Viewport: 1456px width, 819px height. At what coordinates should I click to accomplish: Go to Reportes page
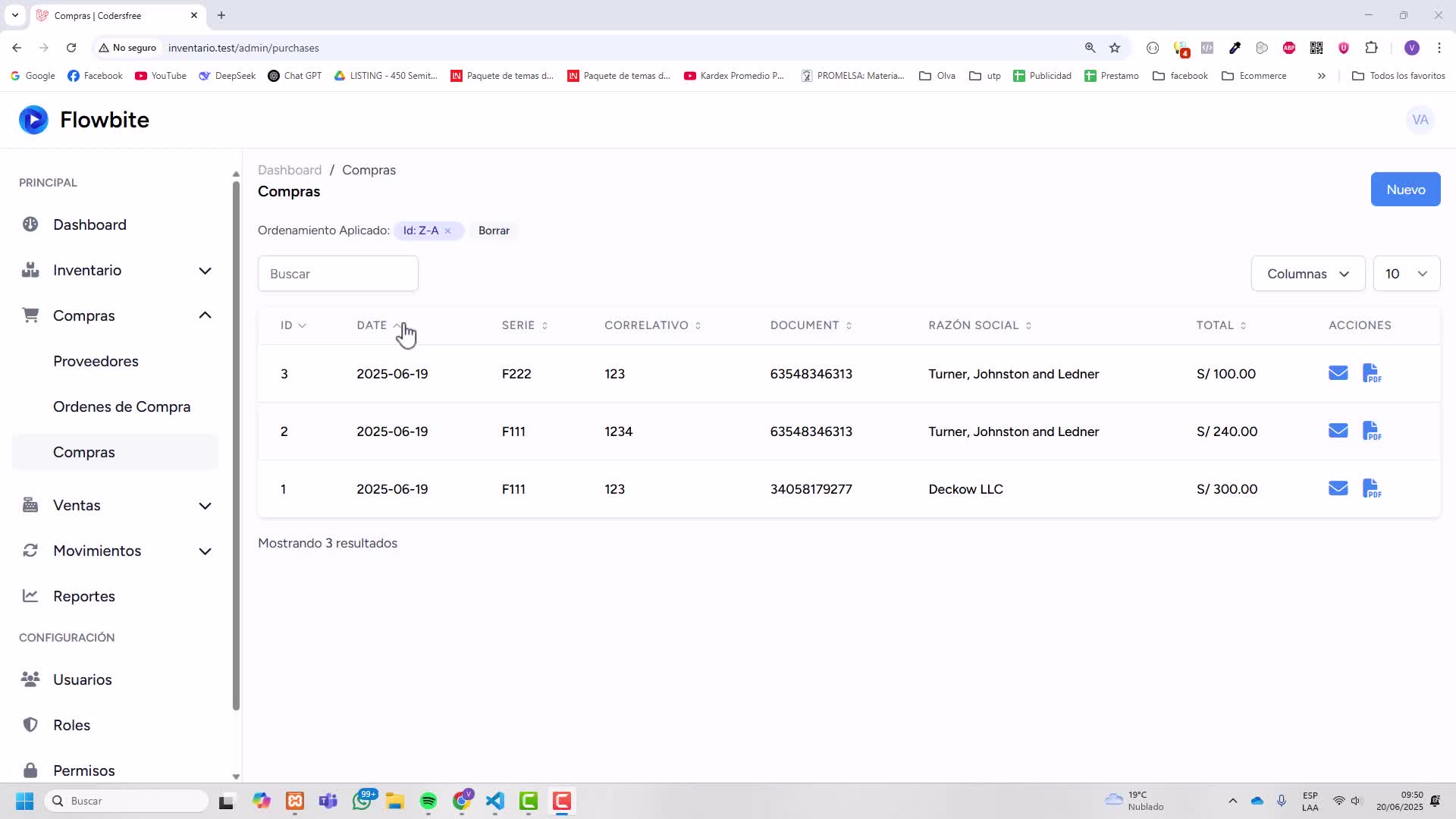click(84, 596)
